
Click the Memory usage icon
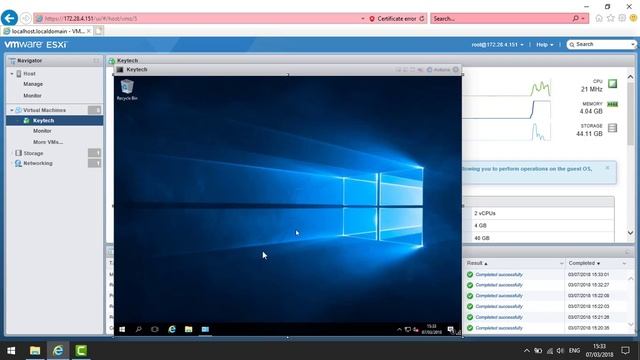[613, 104]
